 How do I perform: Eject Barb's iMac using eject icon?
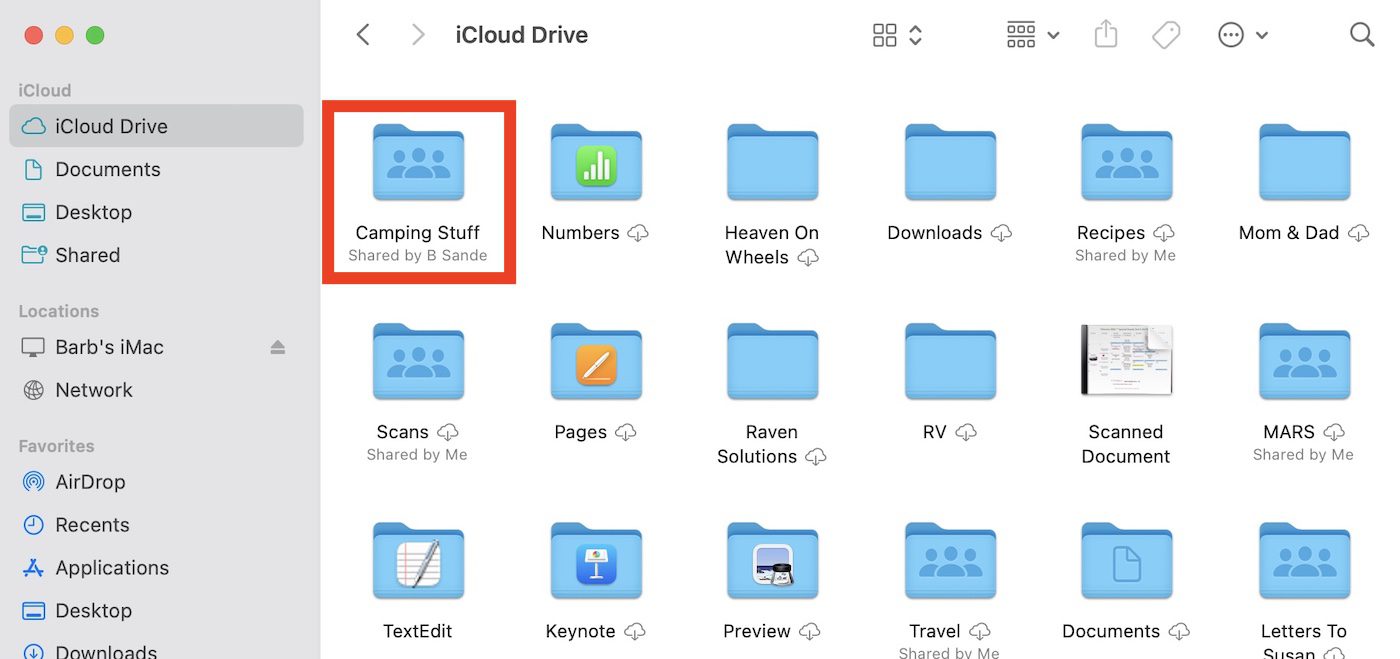tap(278, 347)
